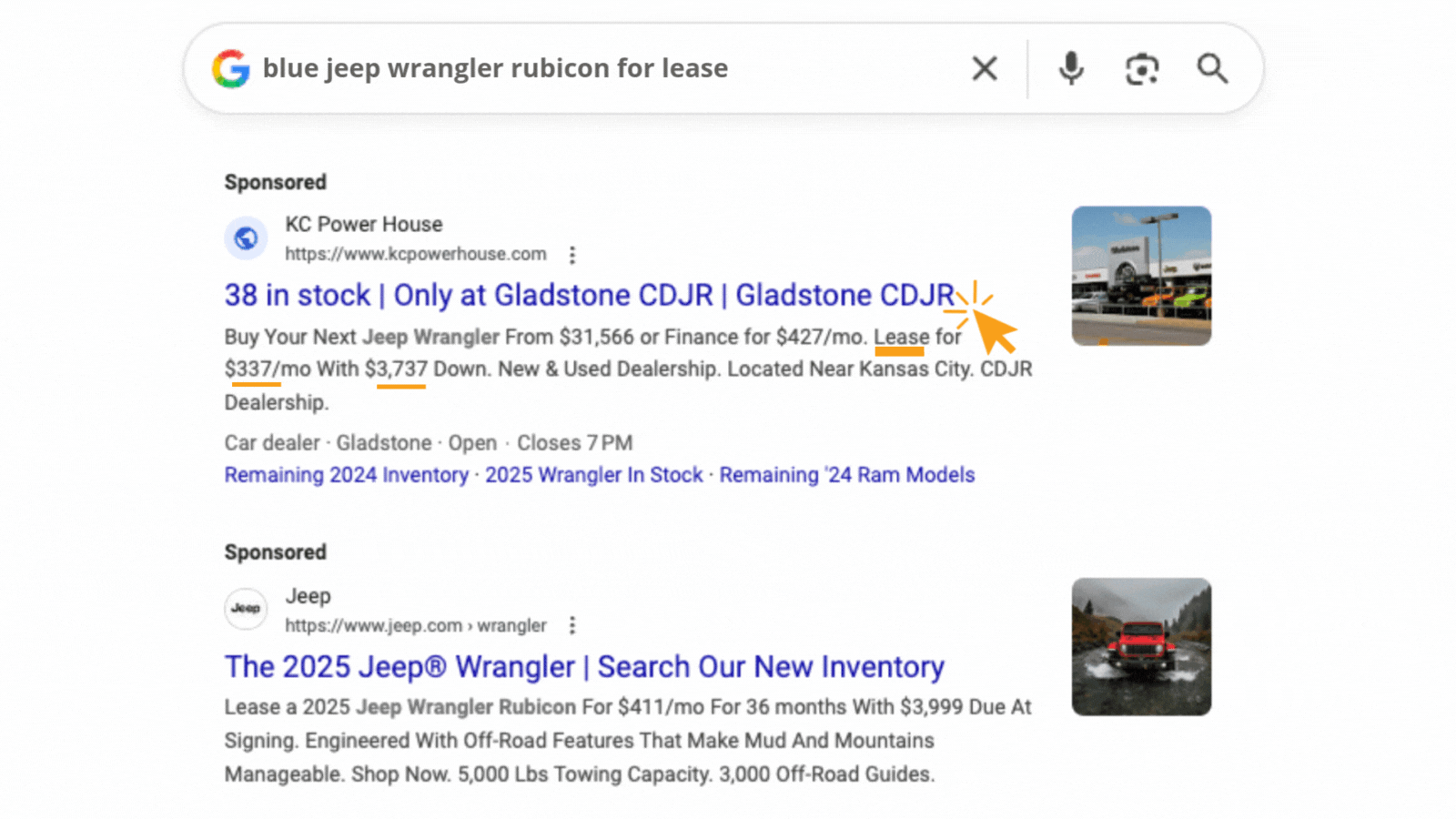Screen dimensions: 1456x819
Task: Open the jeep.com wrangler breadcrumb URL
Action: point(414,625)
